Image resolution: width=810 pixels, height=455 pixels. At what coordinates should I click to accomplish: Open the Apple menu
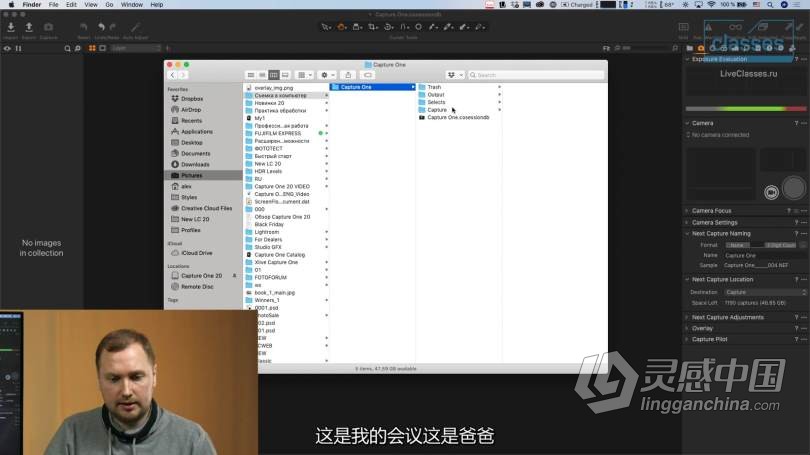11,5
